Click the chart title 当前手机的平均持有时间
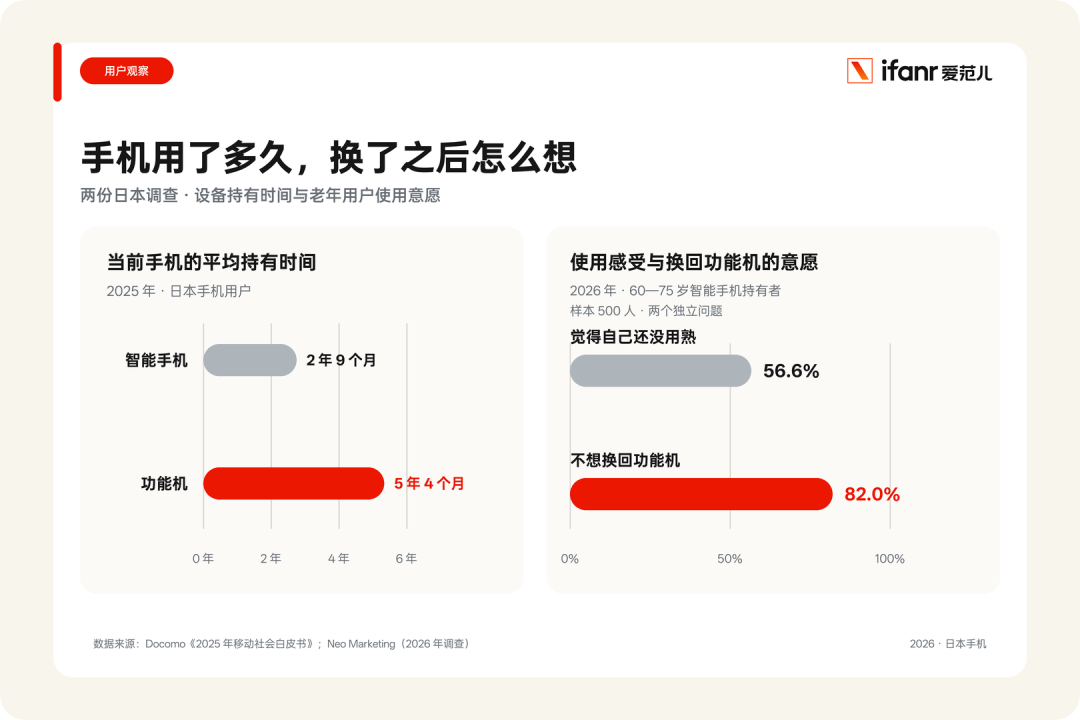The width and height of the screenshot is (1080, 720). [x=211, y=263]
